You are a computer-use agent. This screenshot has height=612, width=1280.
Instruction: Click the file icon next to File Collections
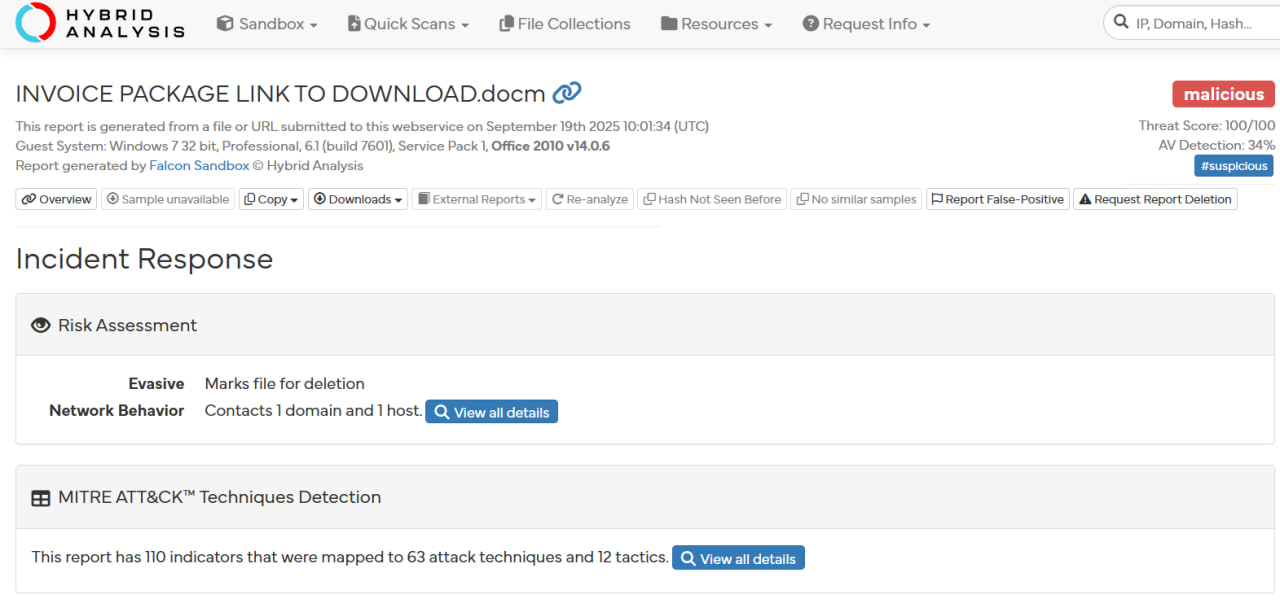pyautogui.click(x=507, y=23)
